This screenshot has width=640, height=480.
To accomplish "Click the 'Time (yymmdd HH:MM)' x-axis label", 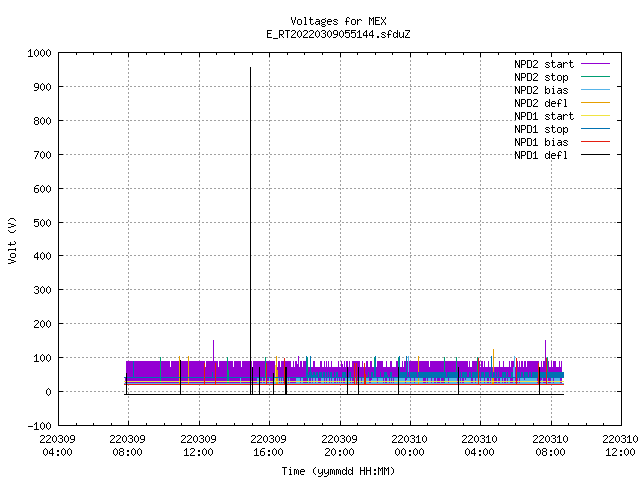I will tap(338, 471).
